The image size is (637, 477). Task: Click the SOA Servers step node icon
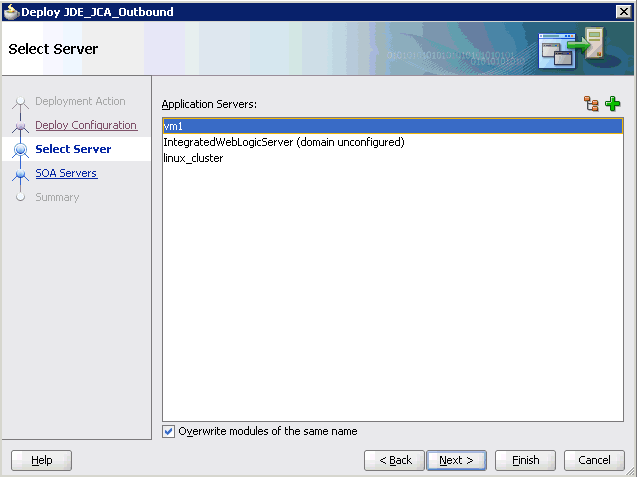[x=20, y=175]
